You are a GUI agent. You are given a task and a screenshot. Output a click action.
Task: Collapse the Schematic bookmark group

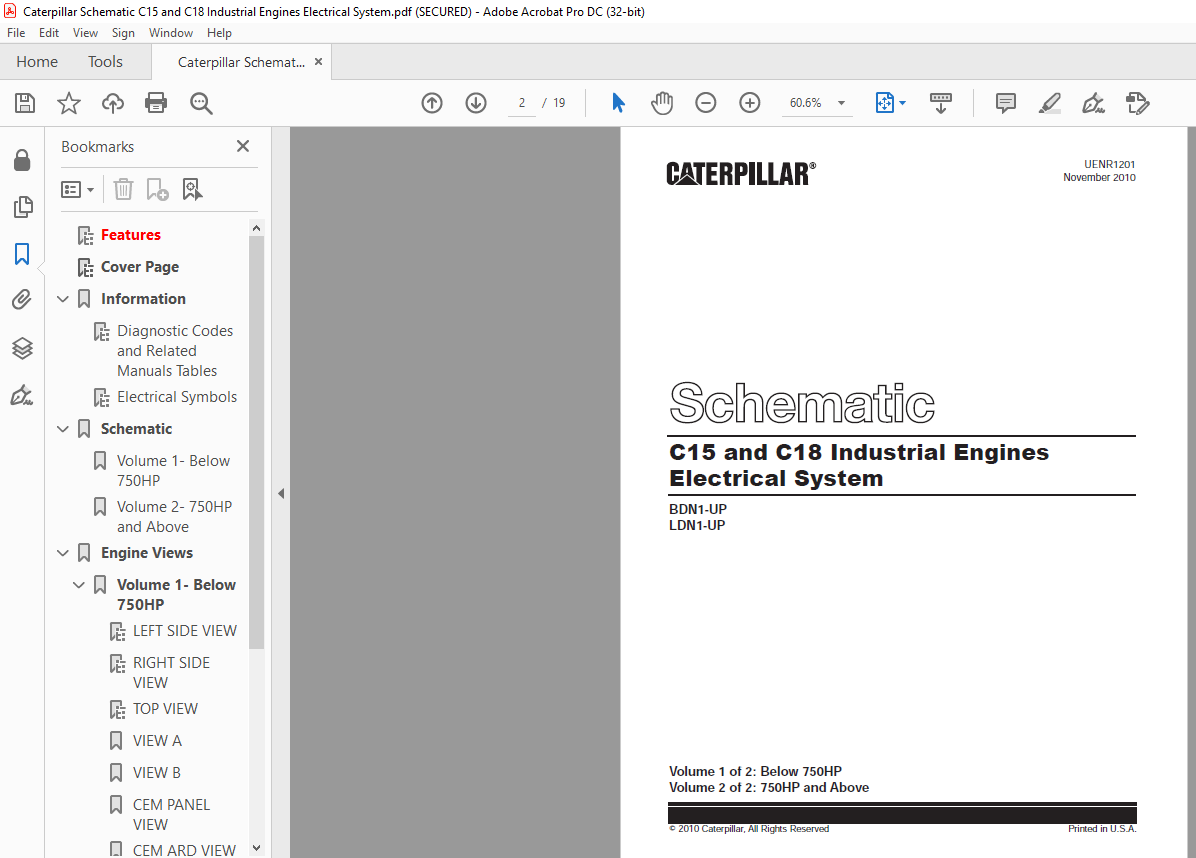63,429
